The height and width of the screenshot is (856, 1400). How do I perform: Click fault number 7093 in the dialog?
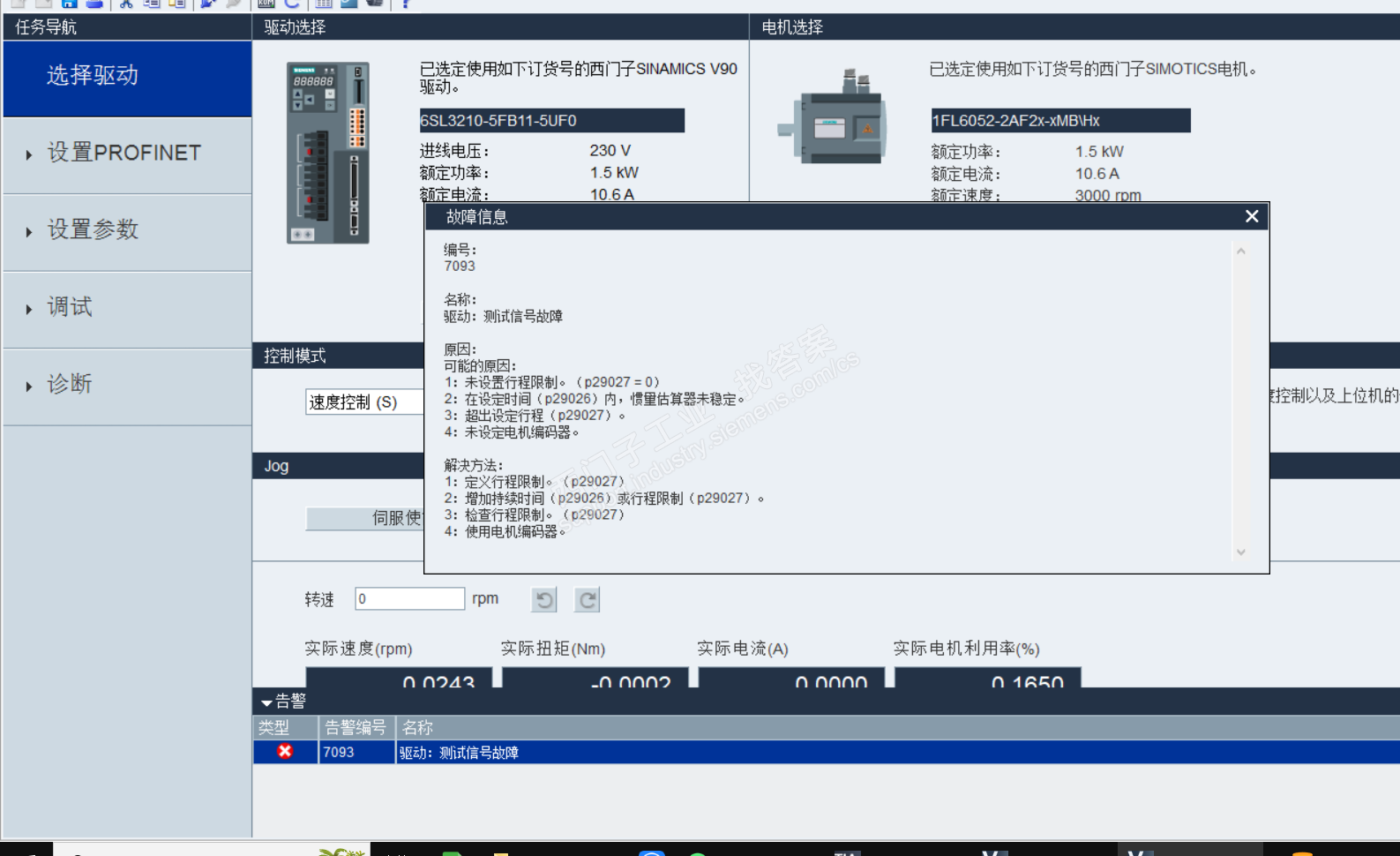coord(460,267)
